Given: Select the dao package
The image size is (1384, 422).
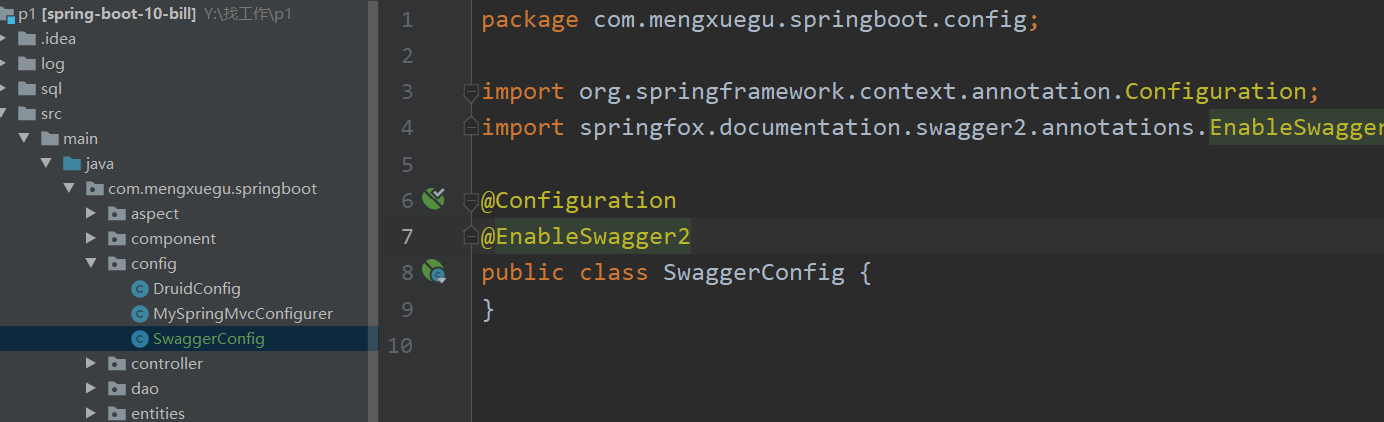Looking at the screenshot, I should tap(144, 389).
